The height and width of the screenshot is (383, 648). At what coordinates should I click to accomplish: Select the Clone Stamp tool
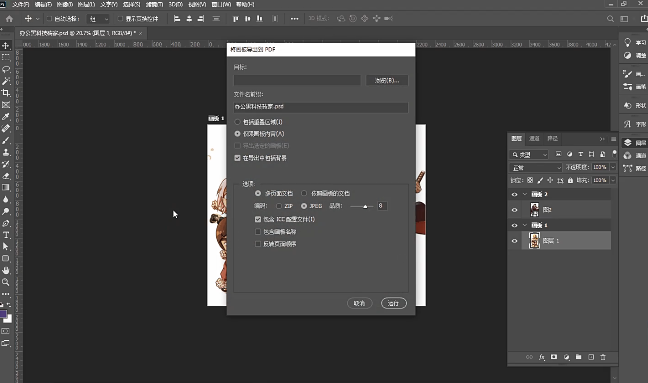[x=6, y=152]
